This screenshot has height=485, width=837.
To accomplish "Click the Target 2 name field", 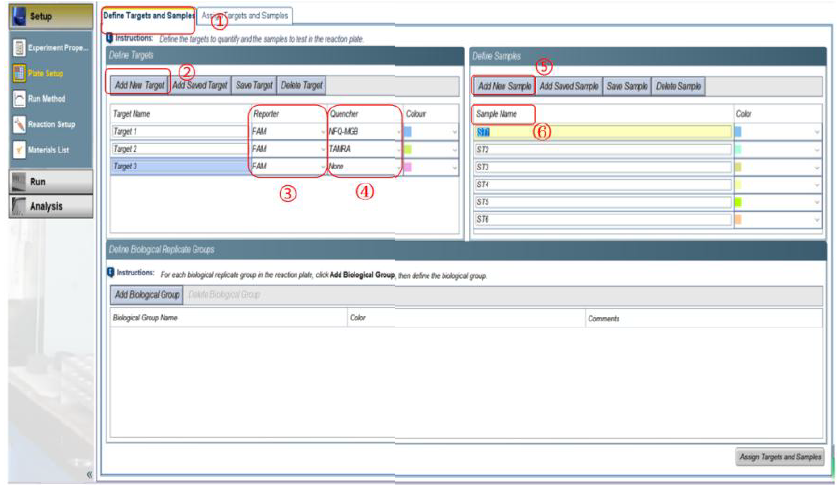I will pos(177,149).
